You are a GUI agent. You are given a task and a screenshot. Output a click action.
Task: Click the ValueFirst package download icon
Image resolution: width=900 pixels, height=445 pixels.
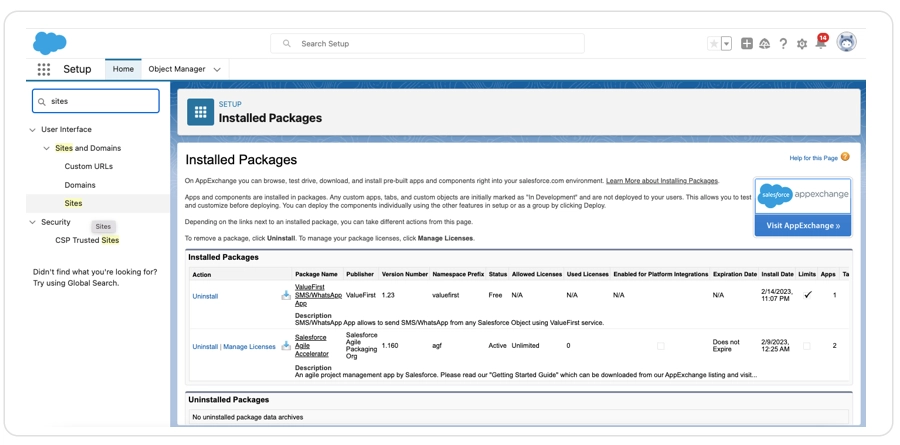pyautogui.click(x=286, y=296)
